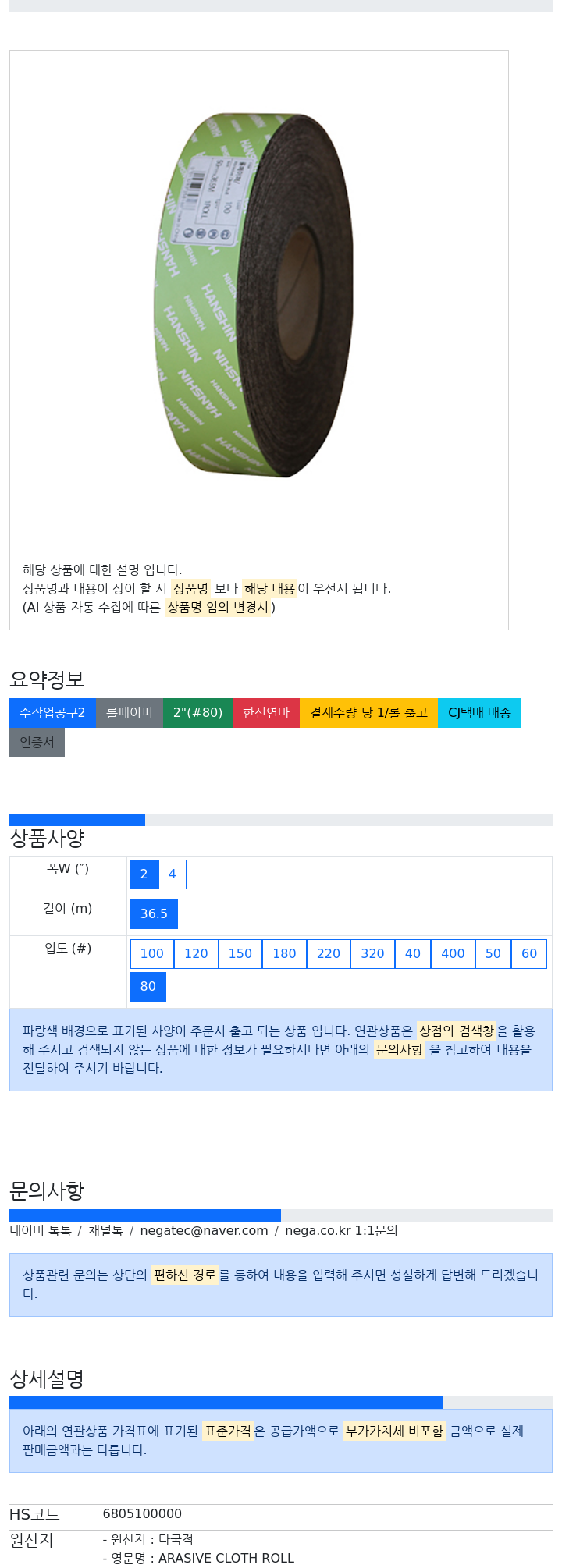
Task: Click the 2"(#80) summary tag
Action: tap(197, 713)
